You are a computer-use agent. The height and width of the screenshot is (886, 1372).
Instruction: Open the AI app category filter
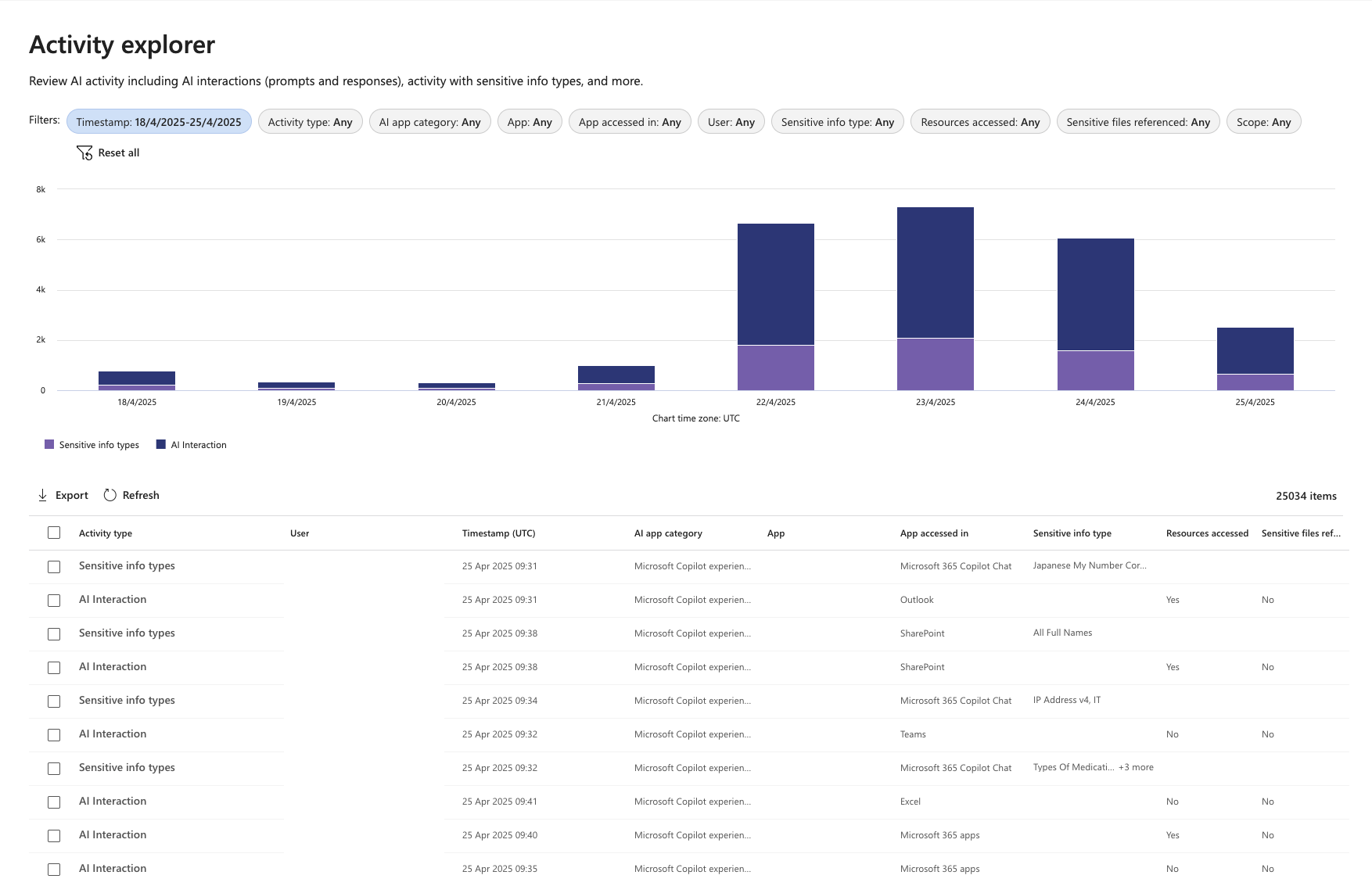pyautogui.click(x=430, y=122)
